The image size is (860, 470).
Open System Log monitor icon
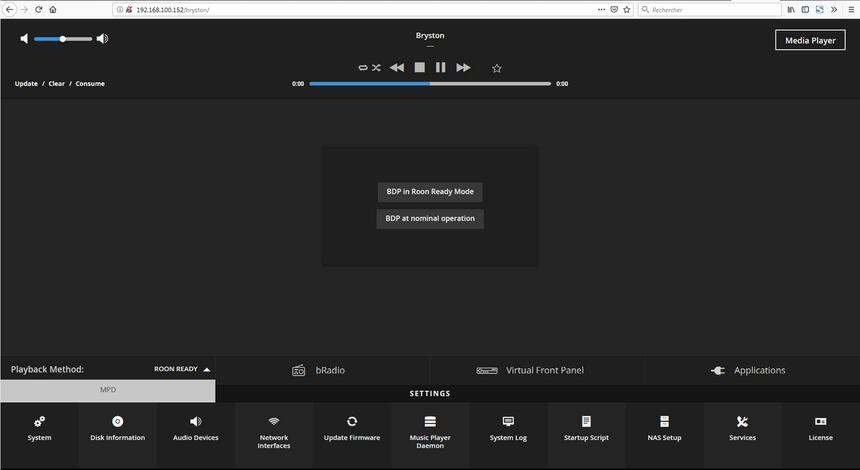tap(508, 421)
